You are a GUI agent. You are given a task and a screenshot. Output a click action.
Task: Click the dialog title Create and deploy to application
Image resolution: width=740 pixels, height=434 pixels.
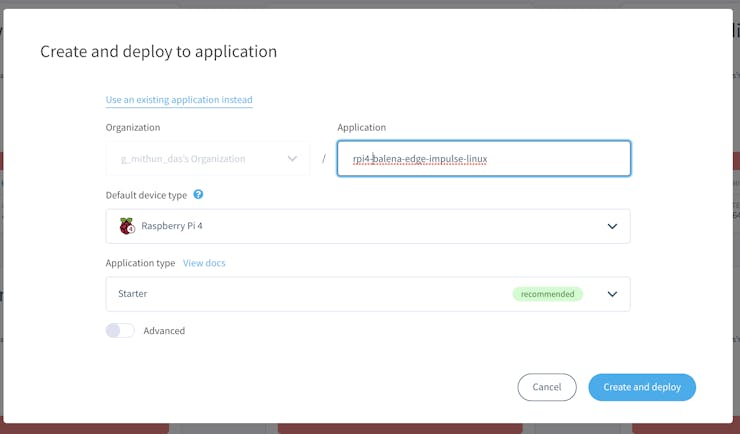(x=158, y=51)
